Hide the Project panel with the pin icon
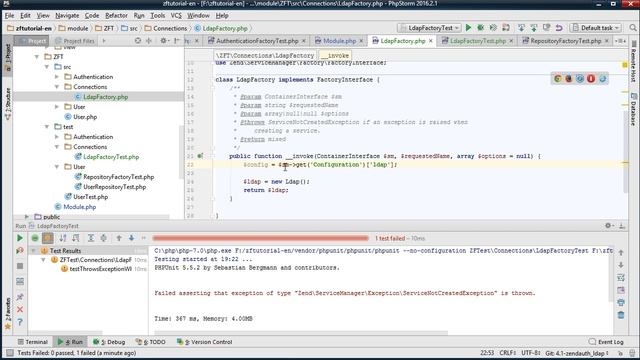The height and width of the screenshot is (360, 640). coord(177,41)
